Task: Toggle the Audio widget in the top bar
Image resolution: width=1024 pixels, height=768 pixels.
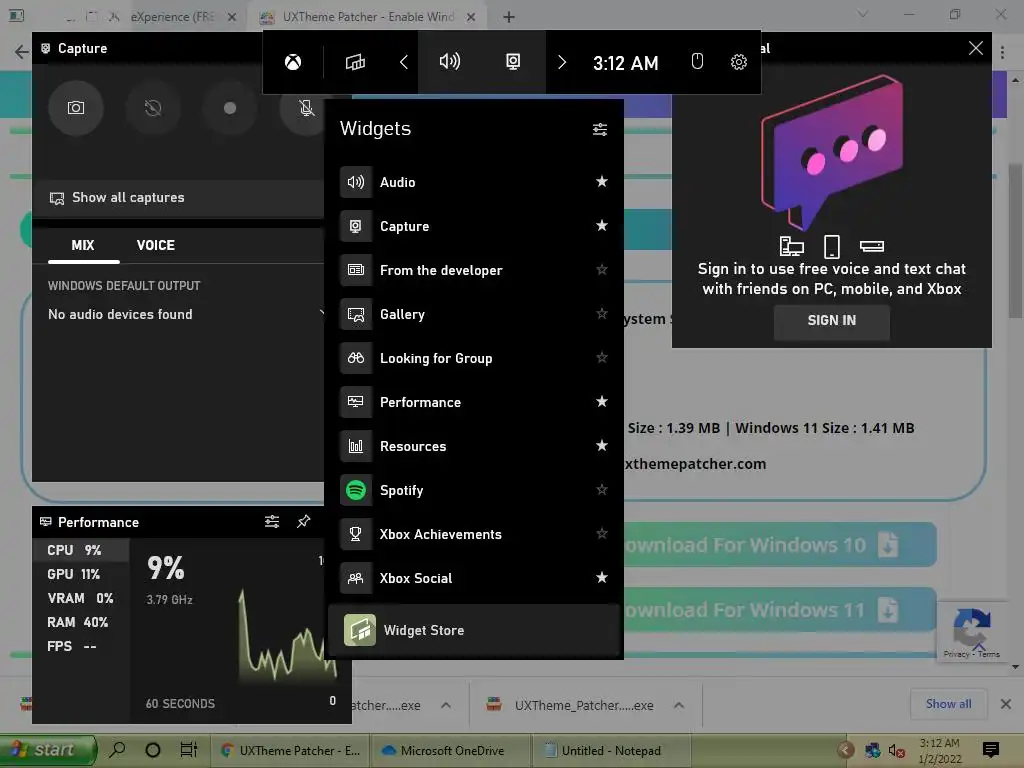Action: (450, 61)
